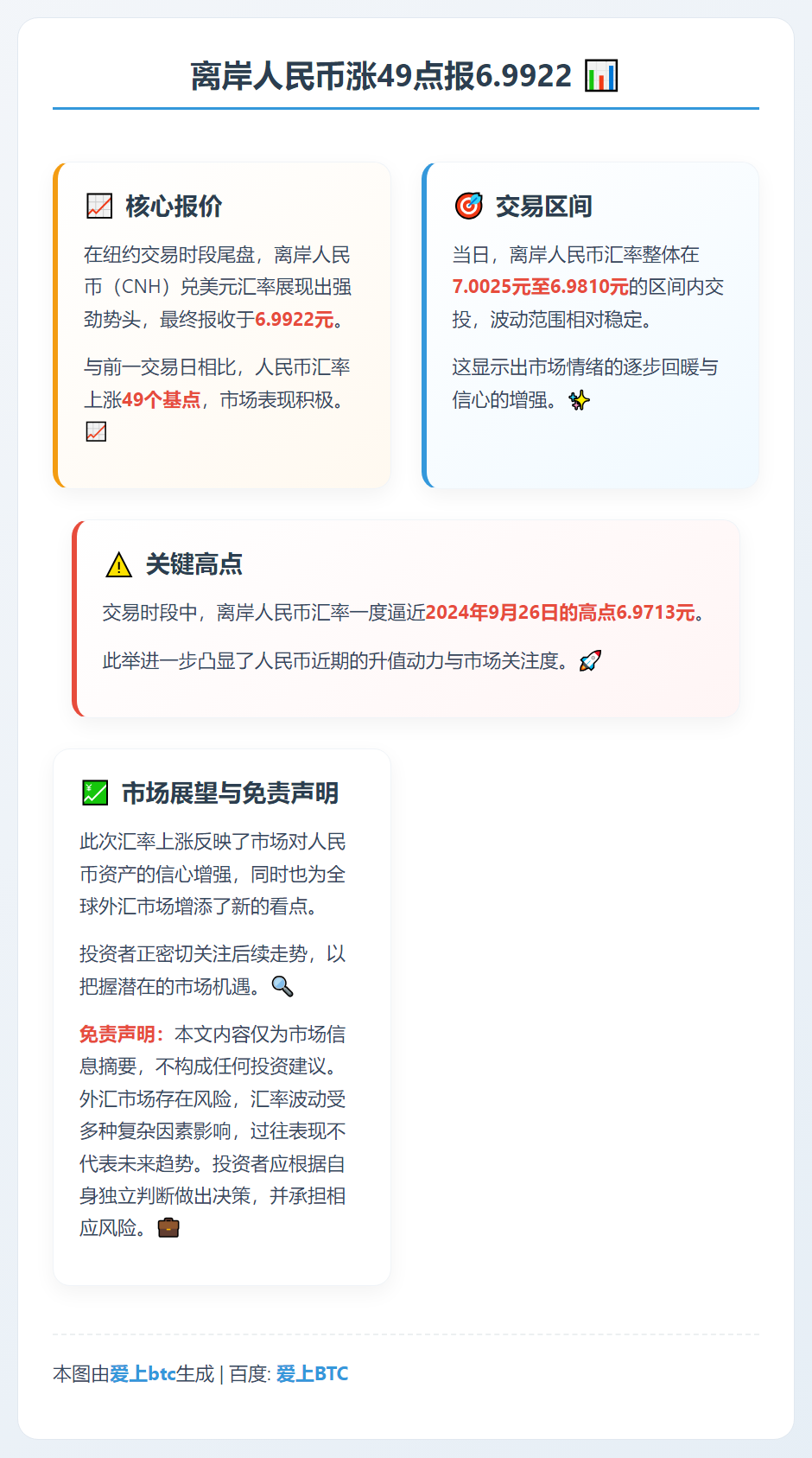Click the red value 6.9922元
Screen dimensions: 812x1458
pos(295,320)
